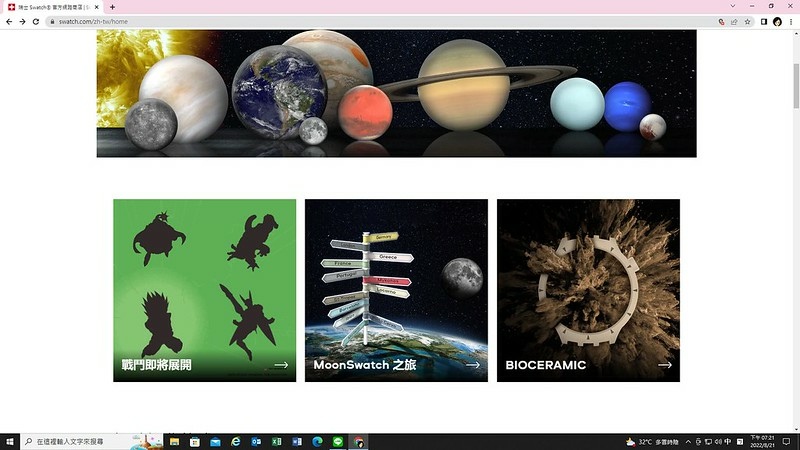The width and height of the screenshot is (800, 450).
Task: Open volume control in tray
Action: click(x=718, y=442)
